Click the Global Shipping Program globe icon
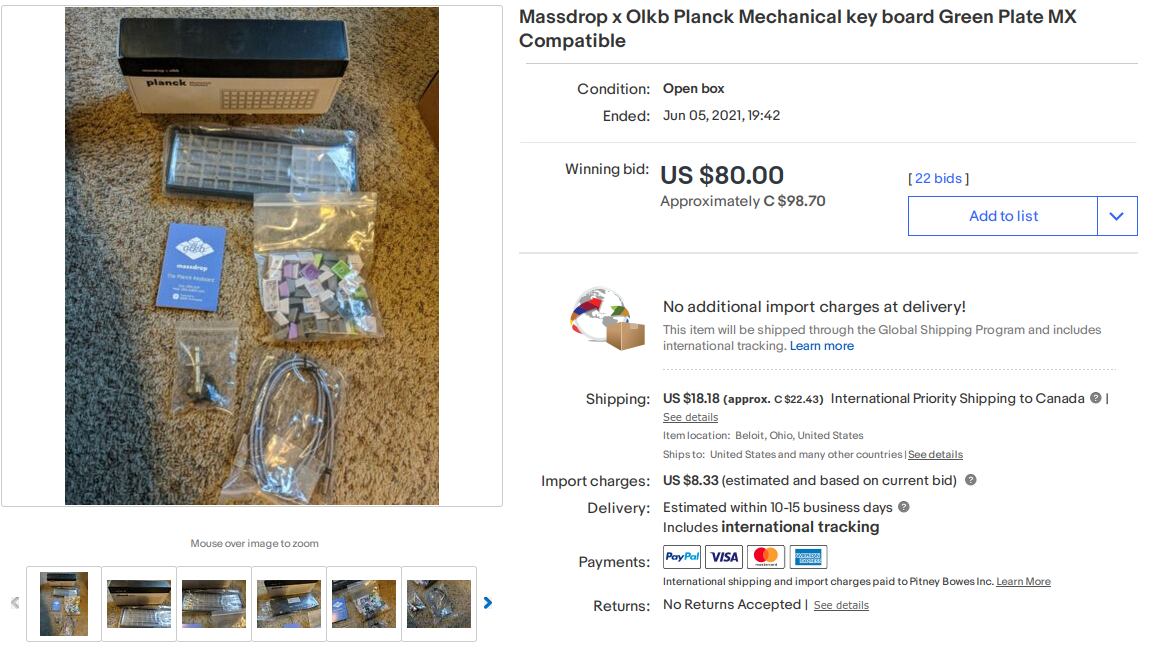The width and height of the screenshot is (1151, 646). point(607,319)
